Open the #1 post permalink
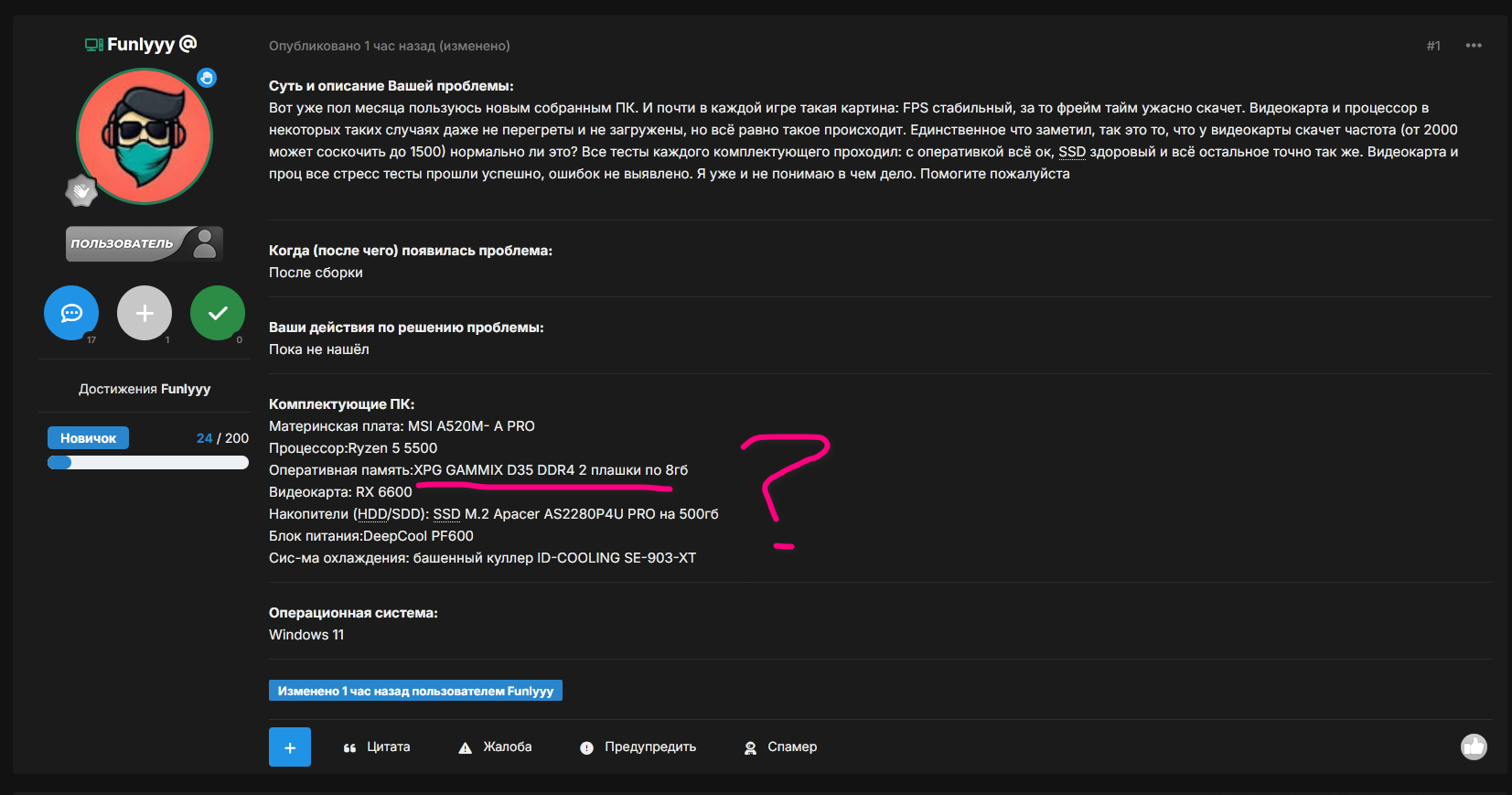The width and height of the screenshot is (1512, 795). (1433, 46)
